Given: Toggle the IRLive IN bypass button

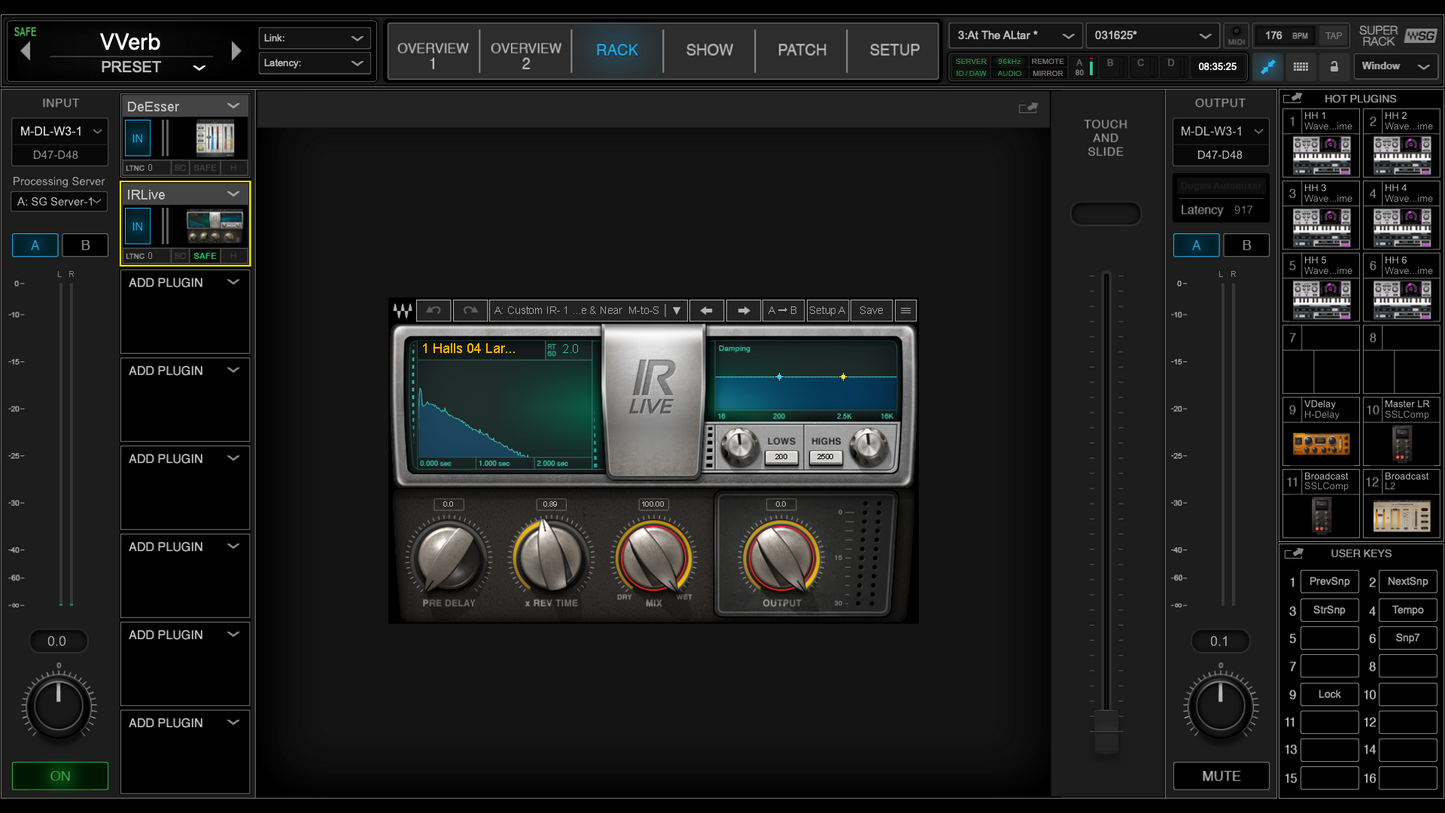Looking at the screenshot, I should coord(138,226).
